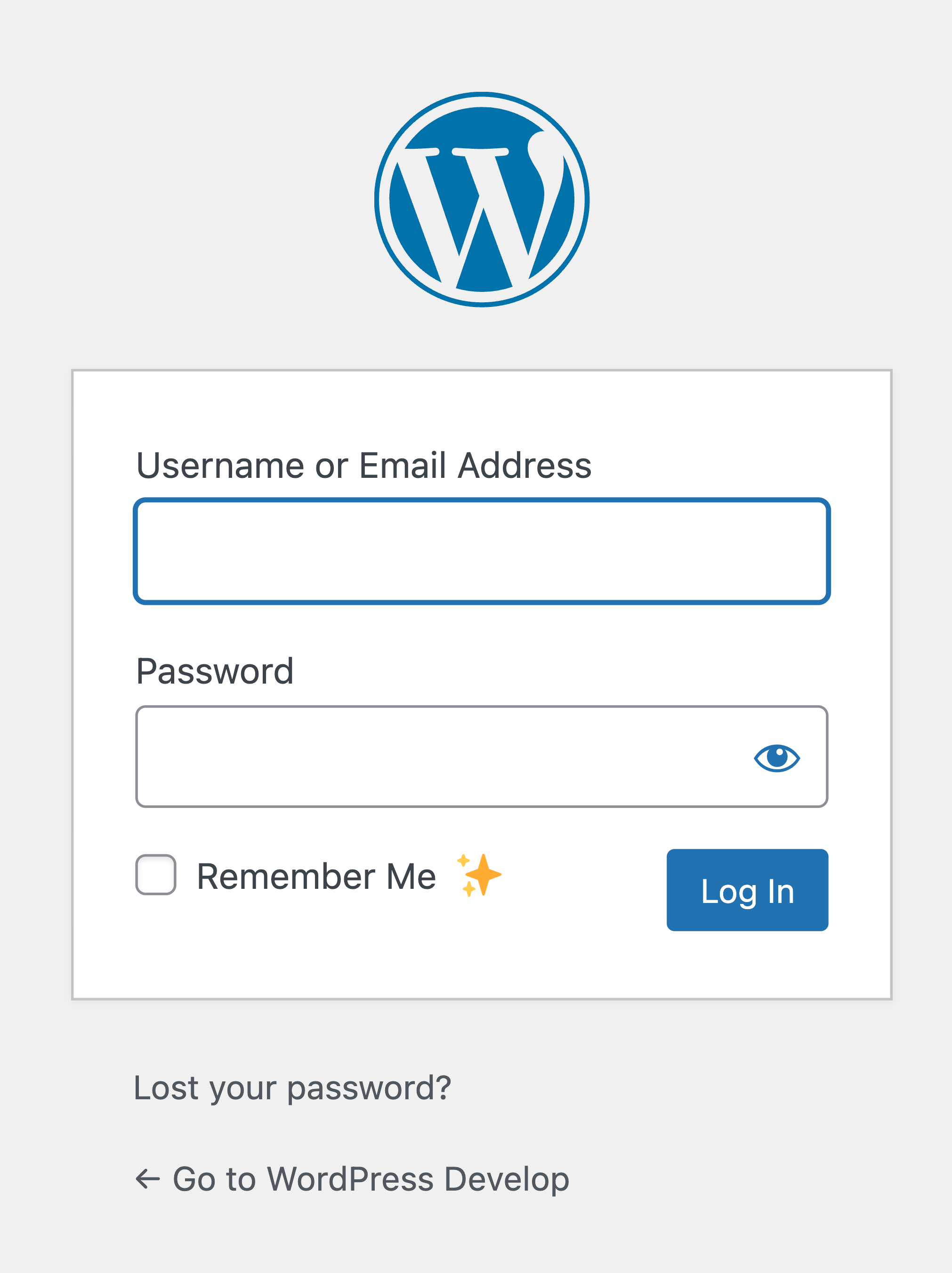Click the sparkles icon beside Remember Me
Image resolution: width=952 pixels, height=1273 pixels.
480,875
